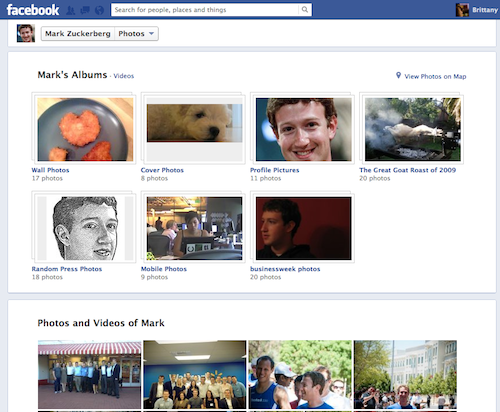
Task: Open the Mobile Photos album link
Action: click(x=164, y=269)
